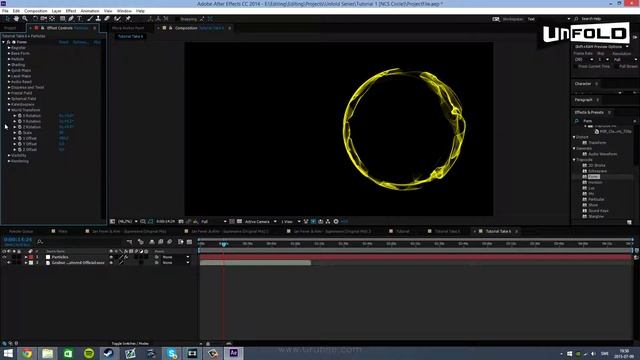The image size is (640, 360).
Task: Switch to the Render Queue tab
Action: pyautogui.click(x=21, y=231)
